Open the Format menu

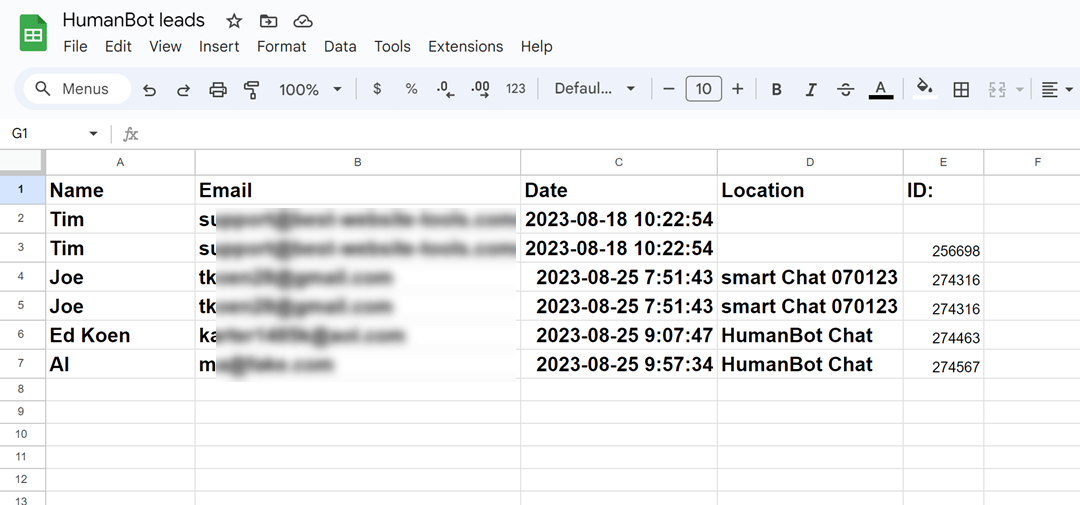281,46
